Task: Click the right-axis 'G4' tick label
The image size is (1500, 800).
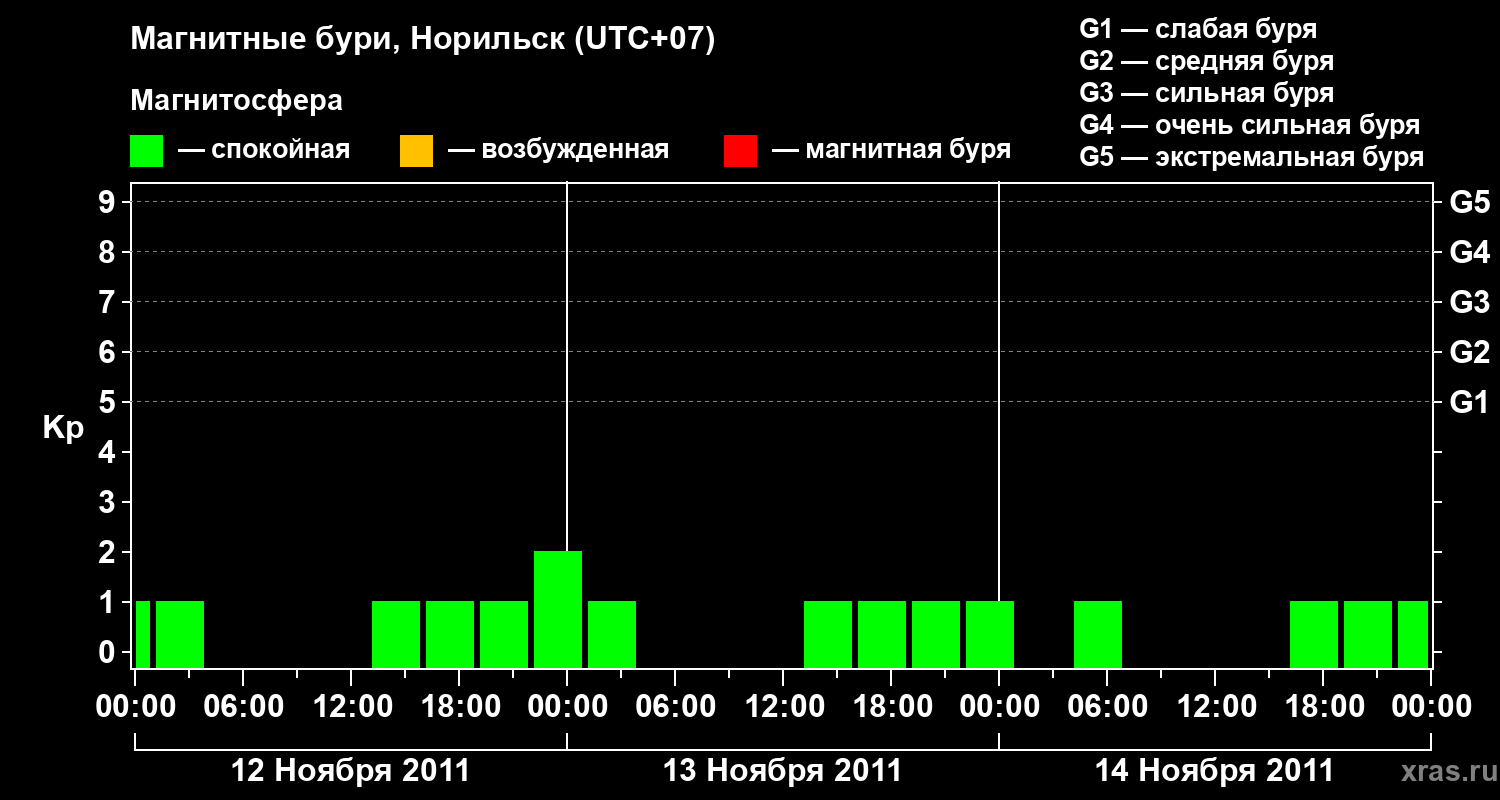Action: tap(1470, 252)
